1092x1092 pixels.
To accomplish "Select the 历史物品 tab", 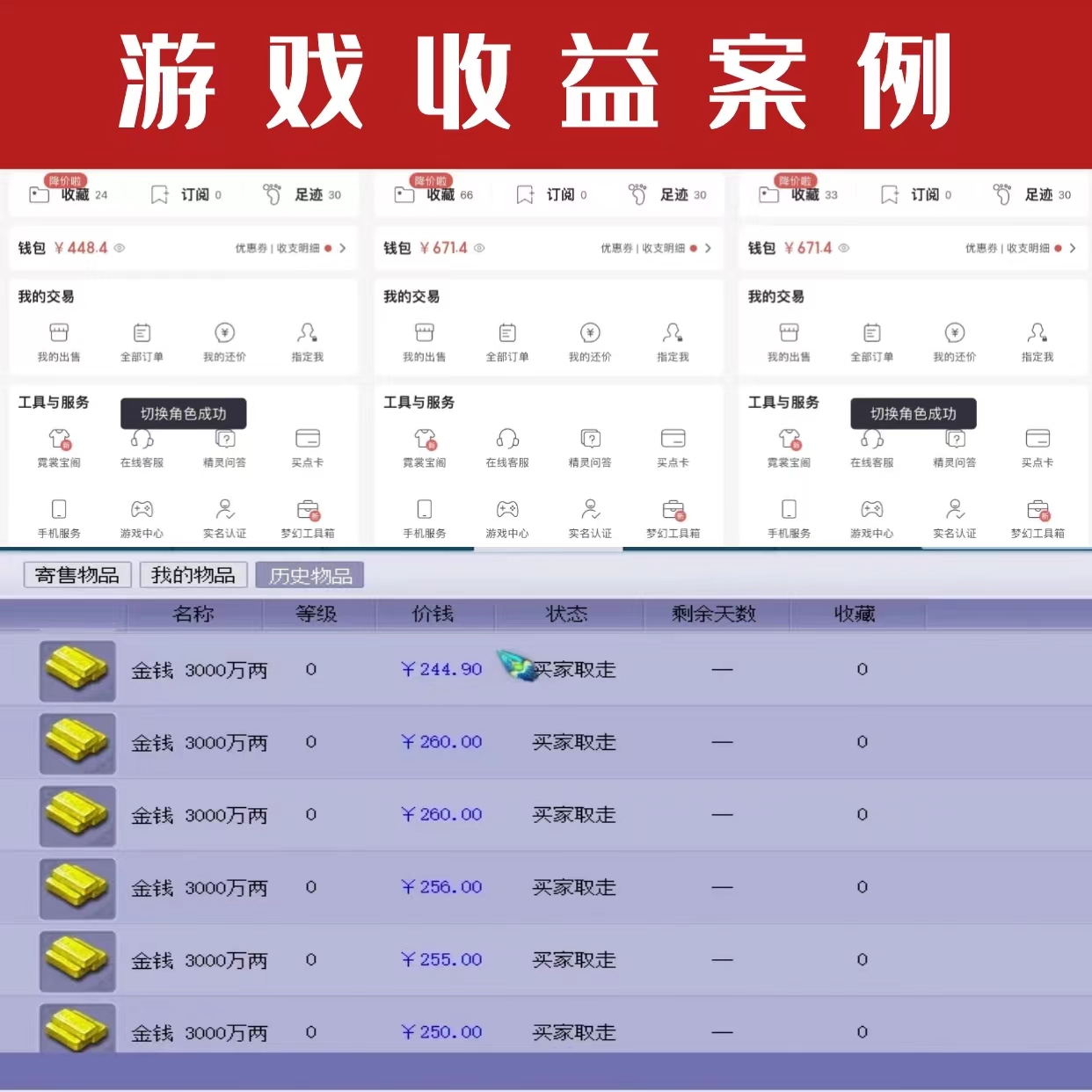I will coord(309,575).
